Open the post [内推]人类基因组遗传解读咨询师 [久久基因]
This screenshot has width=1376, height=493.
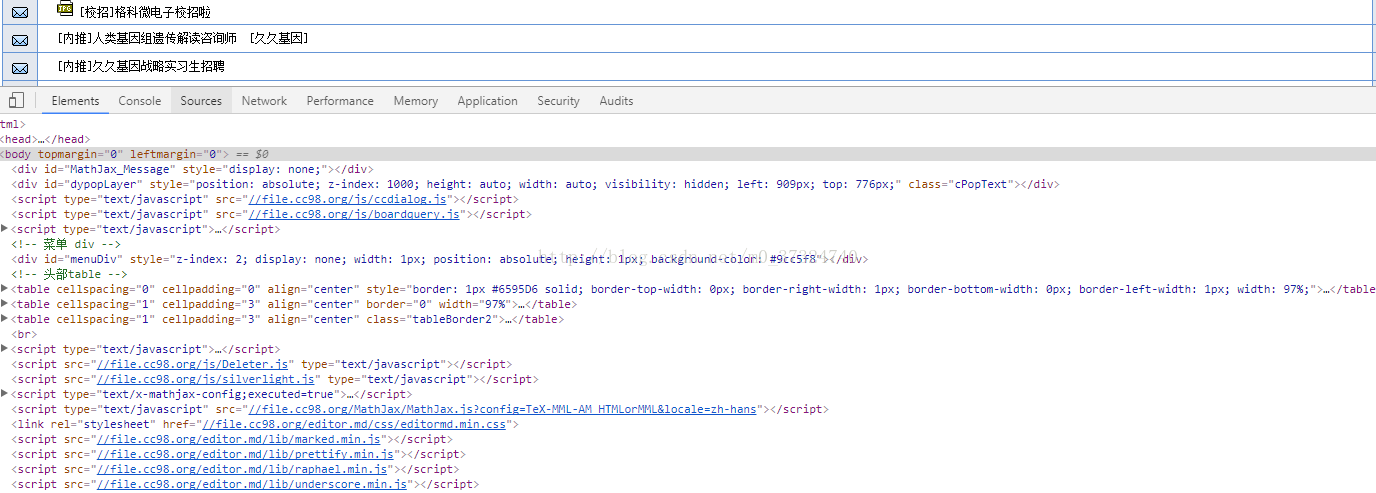point(183,39)
